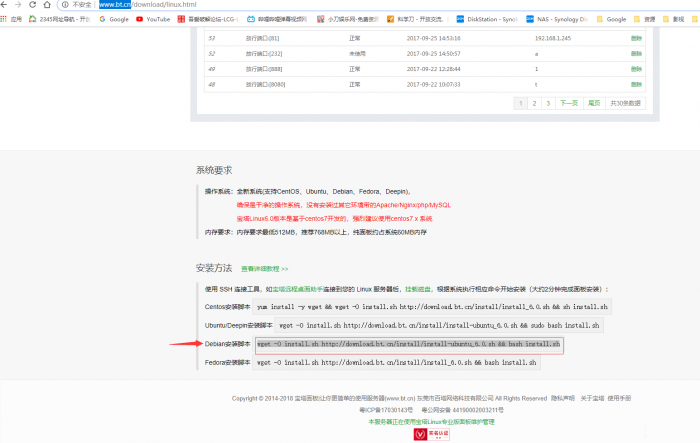Open the 2345网址导航 bookmark
The width and height of the screenshot is (700, 443).
(60, 18)
